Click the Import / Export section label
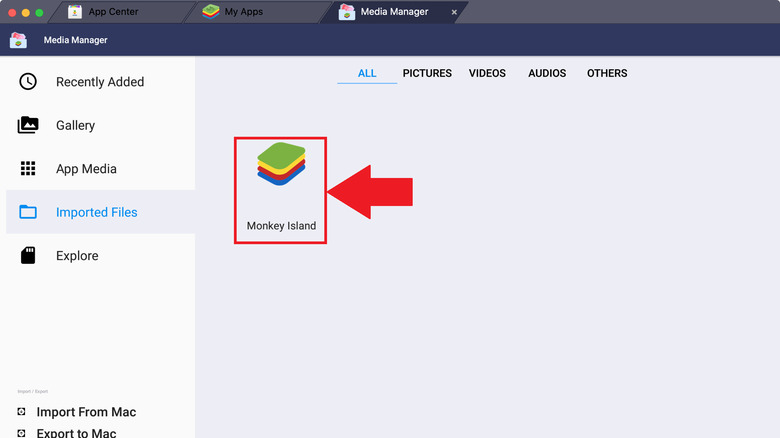The image size is (780, 438). point(33,391)
